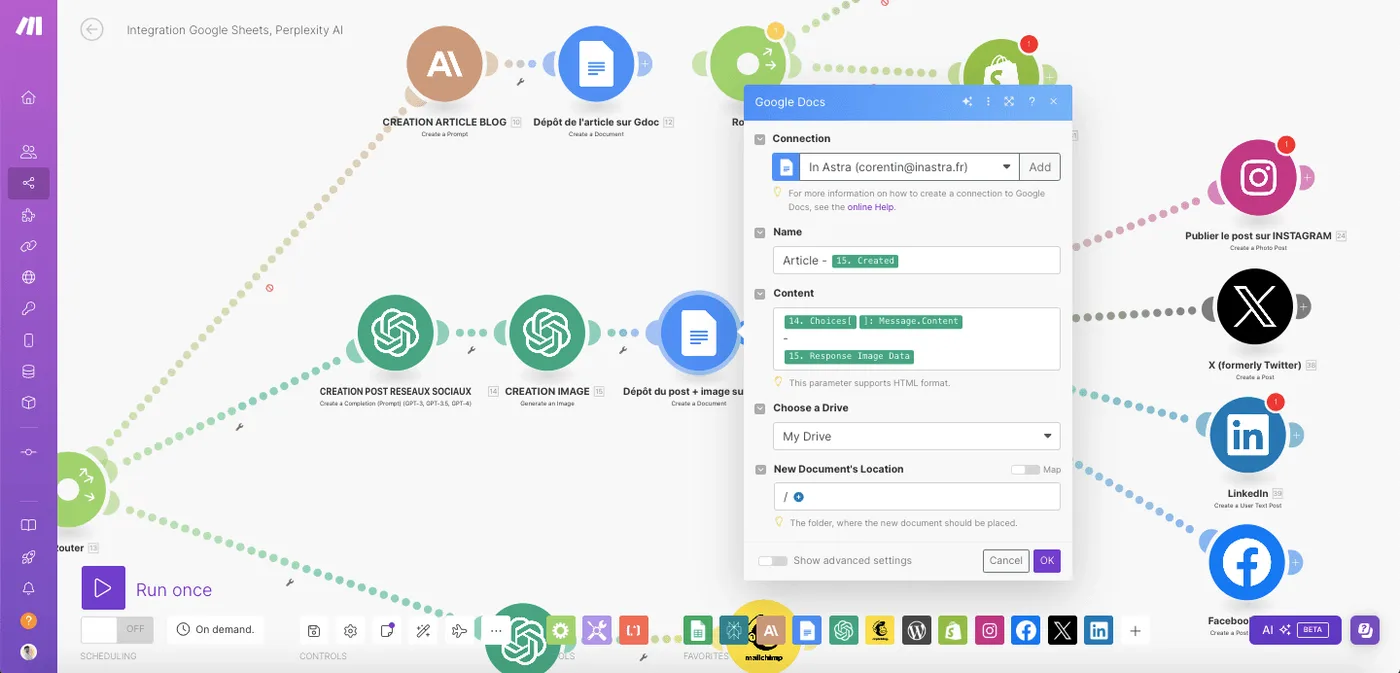The image size is (1400, 673).
Task: Click the On demand schedule setting
Action: pyautogui.click(x=215, y=629)
